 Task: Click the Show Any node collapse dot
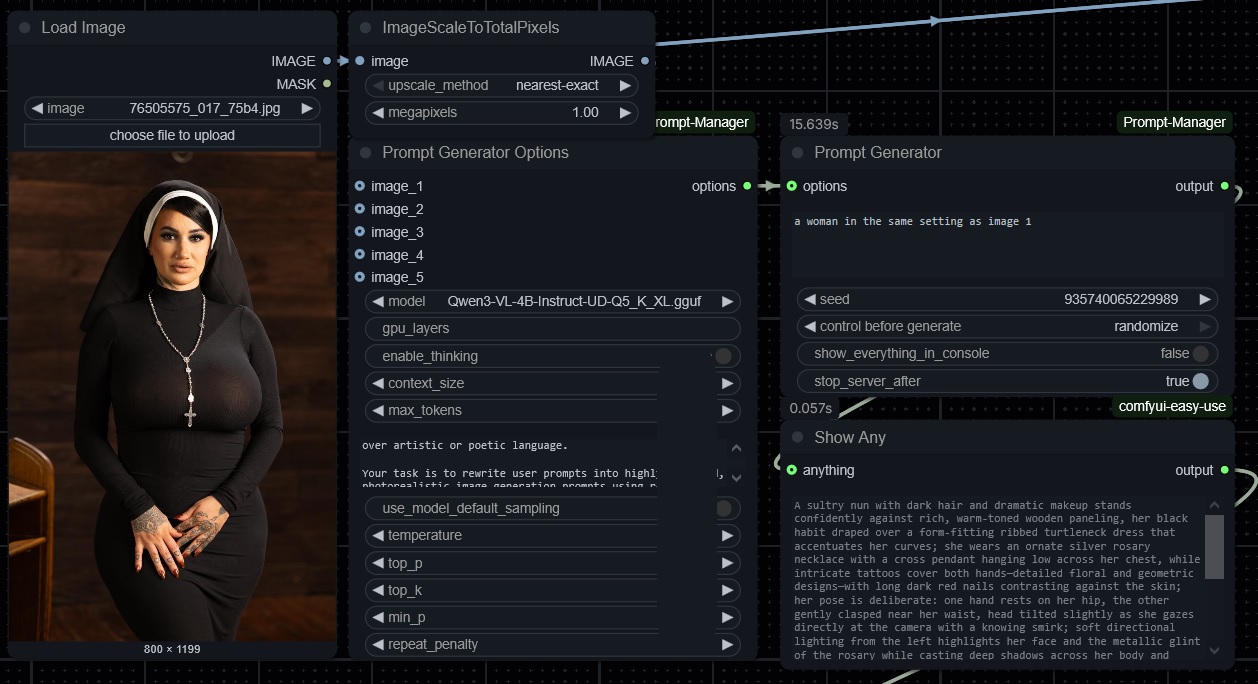tap(798, 437)
